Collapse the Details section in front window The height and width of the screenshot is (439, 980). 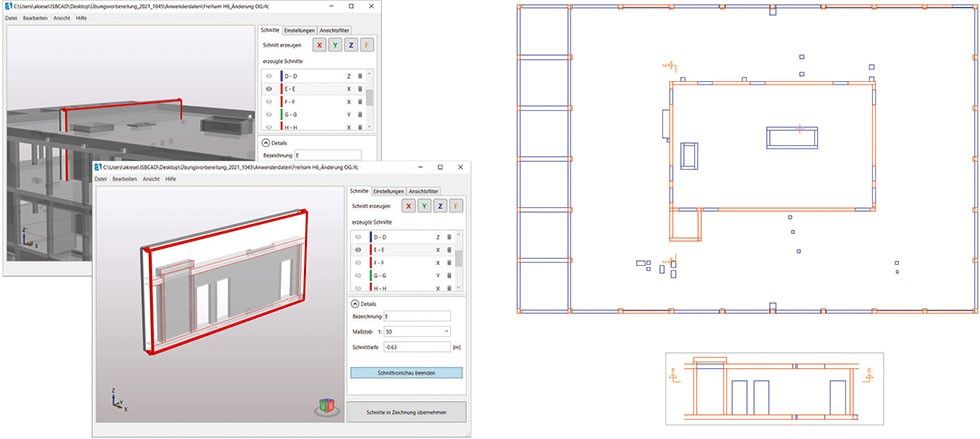pyautogui.click(x=354, y=303)
